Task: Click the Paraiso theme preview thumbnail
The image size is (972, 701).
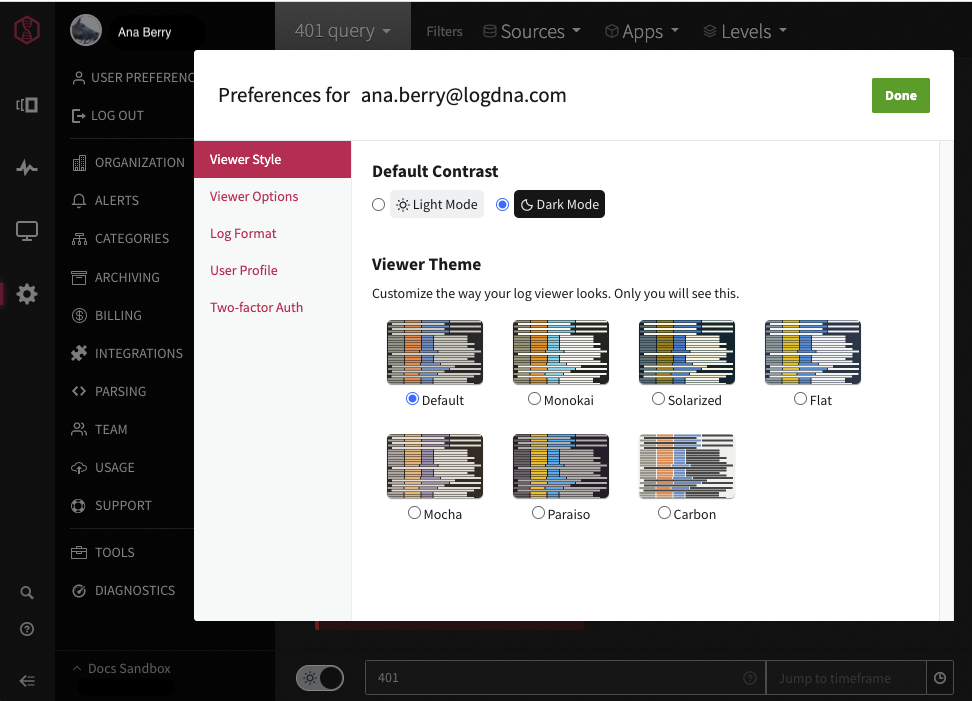Action: click(x=561, y=466)
